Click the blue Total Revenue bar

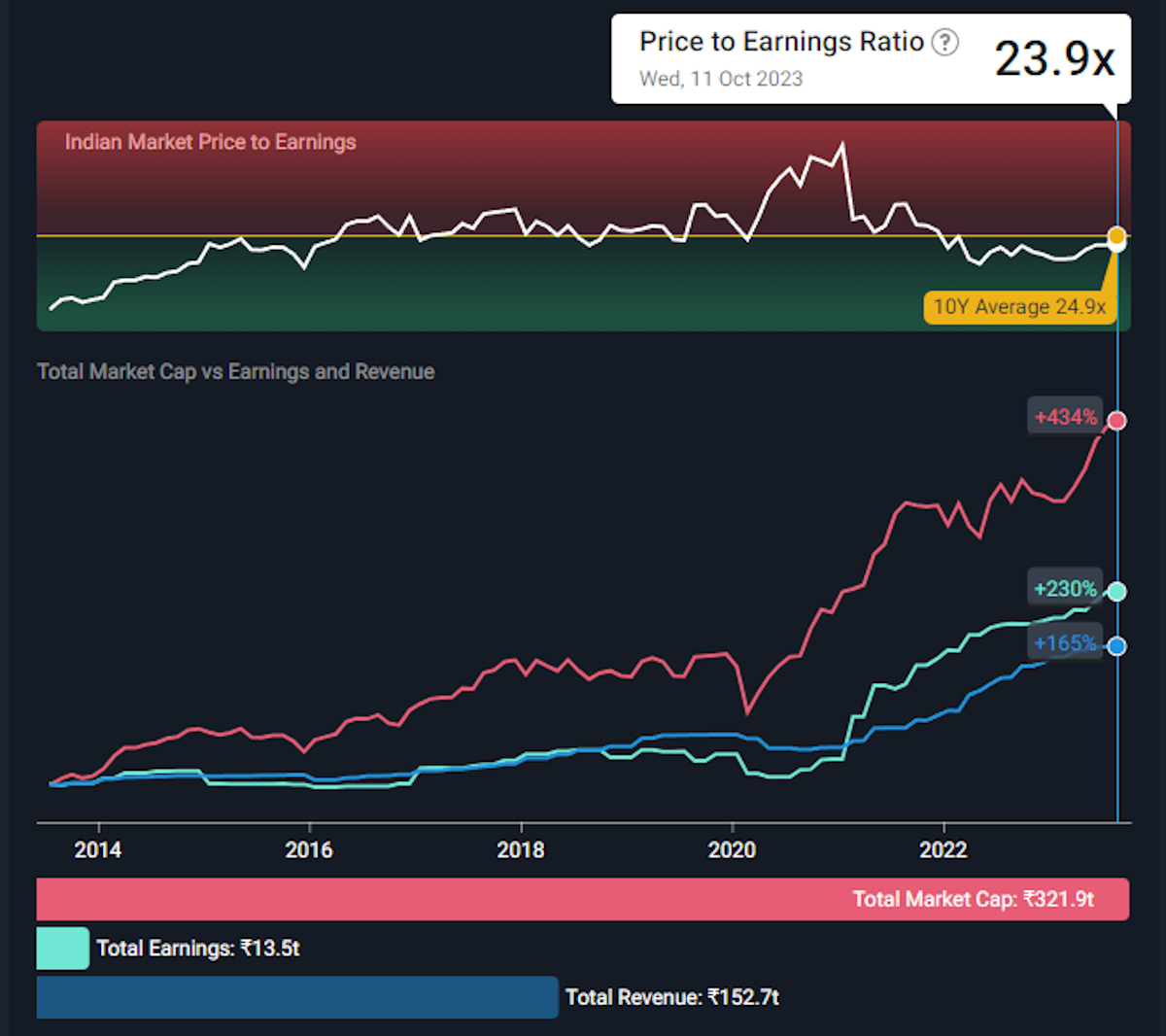tap(297, 997)
